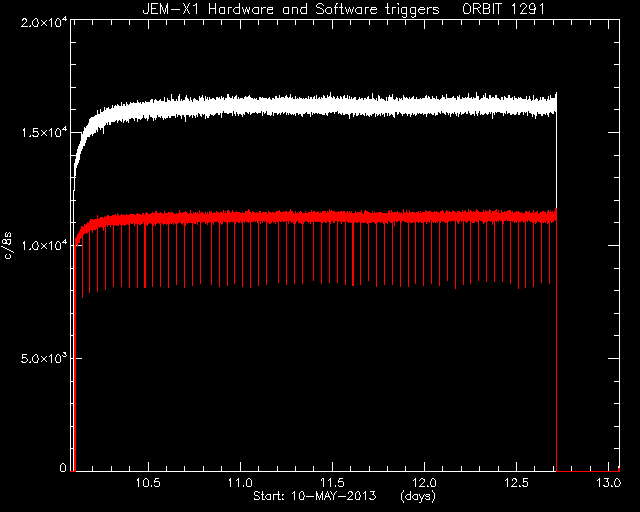Viewport: 640px width, 512px height.
Task: Click the 13.0 x-axis tick label
Action: click(x=608, y=483)
